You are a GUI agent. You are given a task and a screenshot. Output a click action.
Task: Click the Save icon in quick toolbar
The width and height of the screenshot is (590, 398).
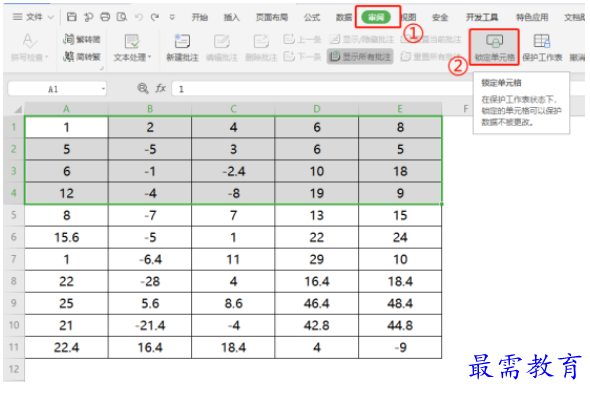(71, 17)
